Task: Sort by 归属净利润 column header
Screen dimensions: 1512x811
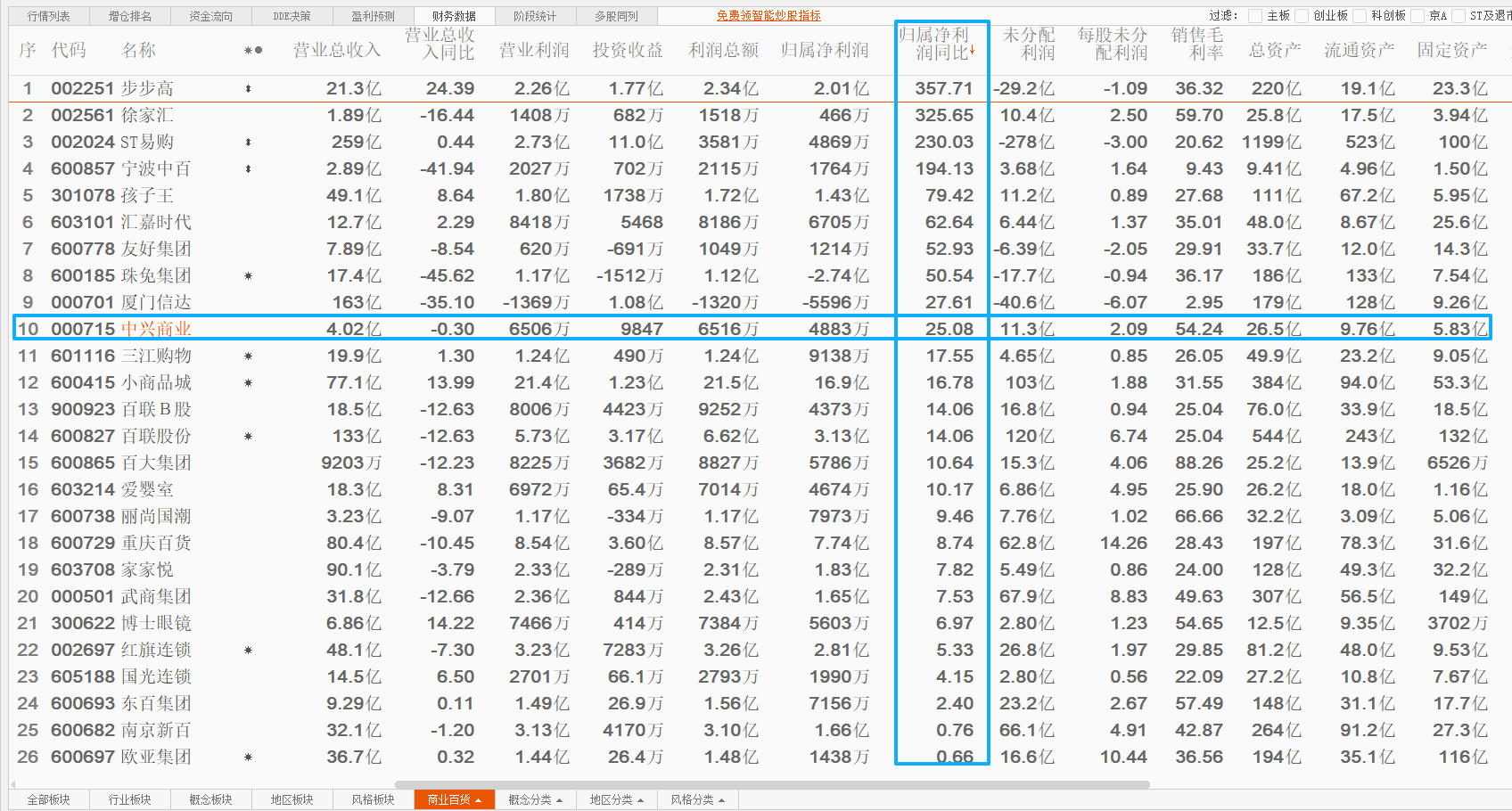Action: 825,50
